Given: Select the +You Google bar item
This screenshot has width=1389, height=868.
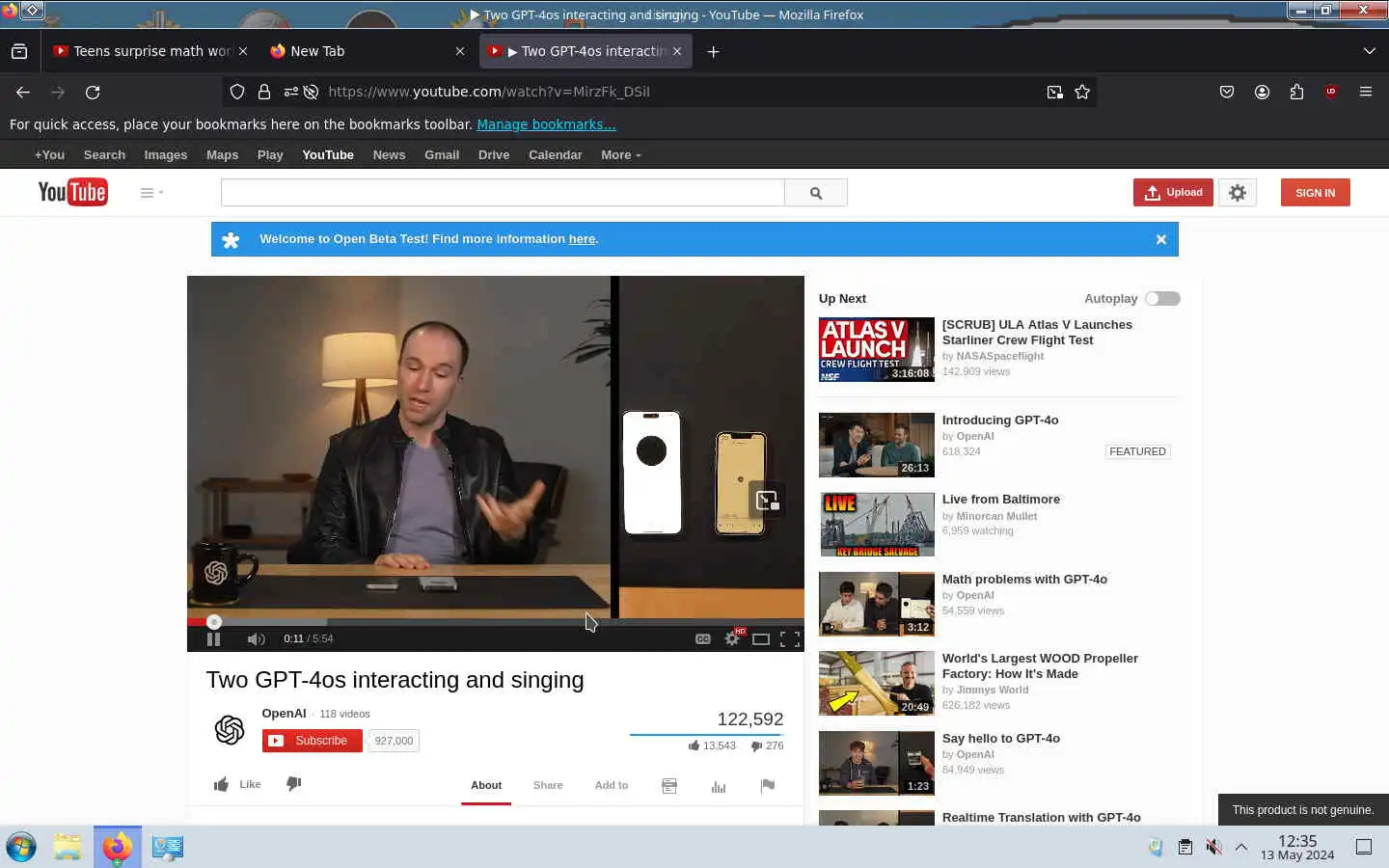Looking at the screenshot, I should [49, 155].
